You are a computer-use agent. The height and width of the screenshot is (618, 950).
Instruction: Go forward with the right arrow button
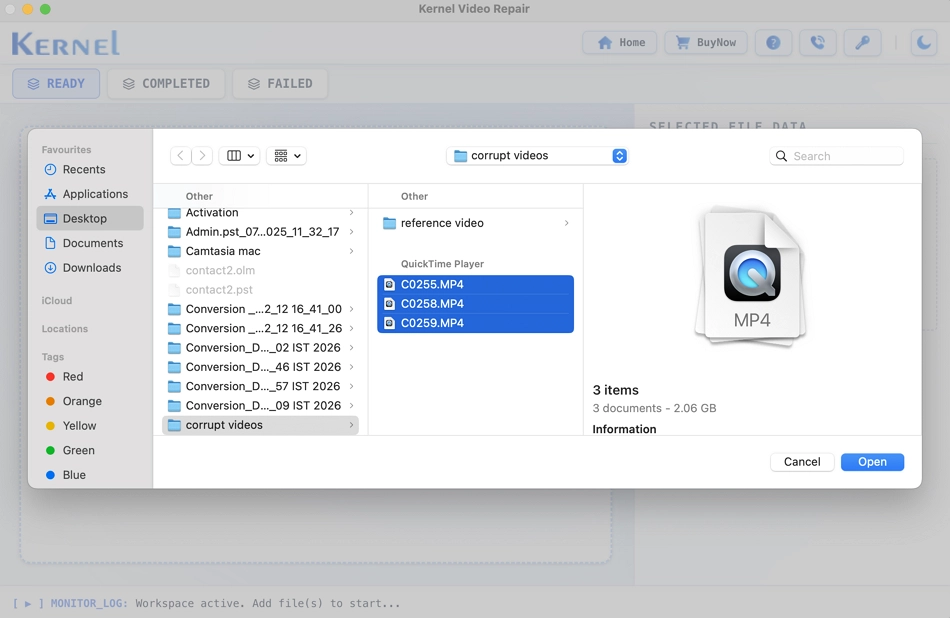pyautogui.click(x=202, y=156)
